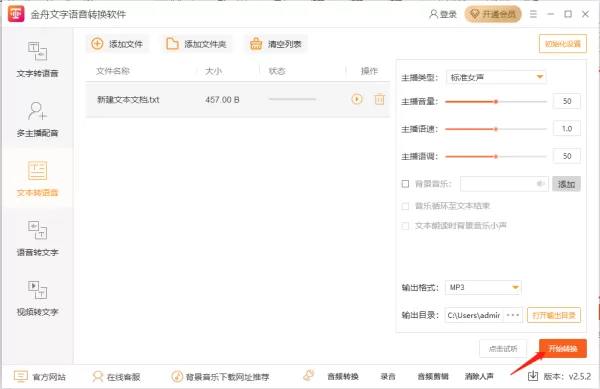Click the version v2.5.2 text
The height and width of the screenshot is (389, 600).
point(567,377)
